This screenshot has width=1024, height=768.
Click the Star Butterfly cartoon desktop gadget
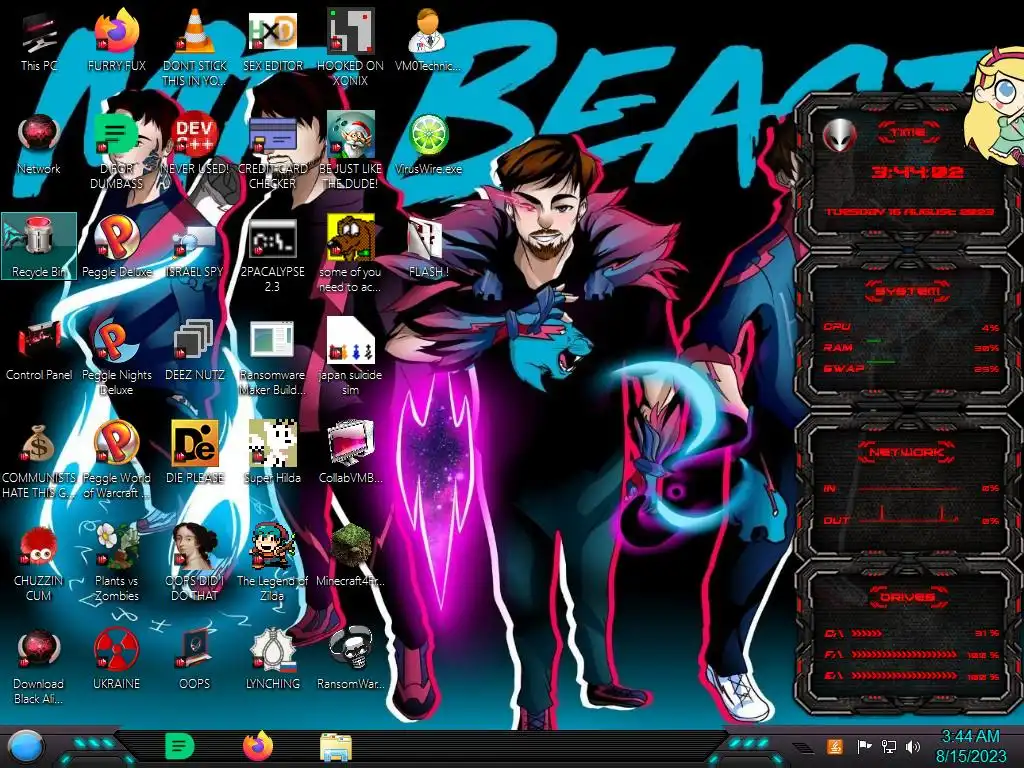pyautogui.click(x=995, y=104)
